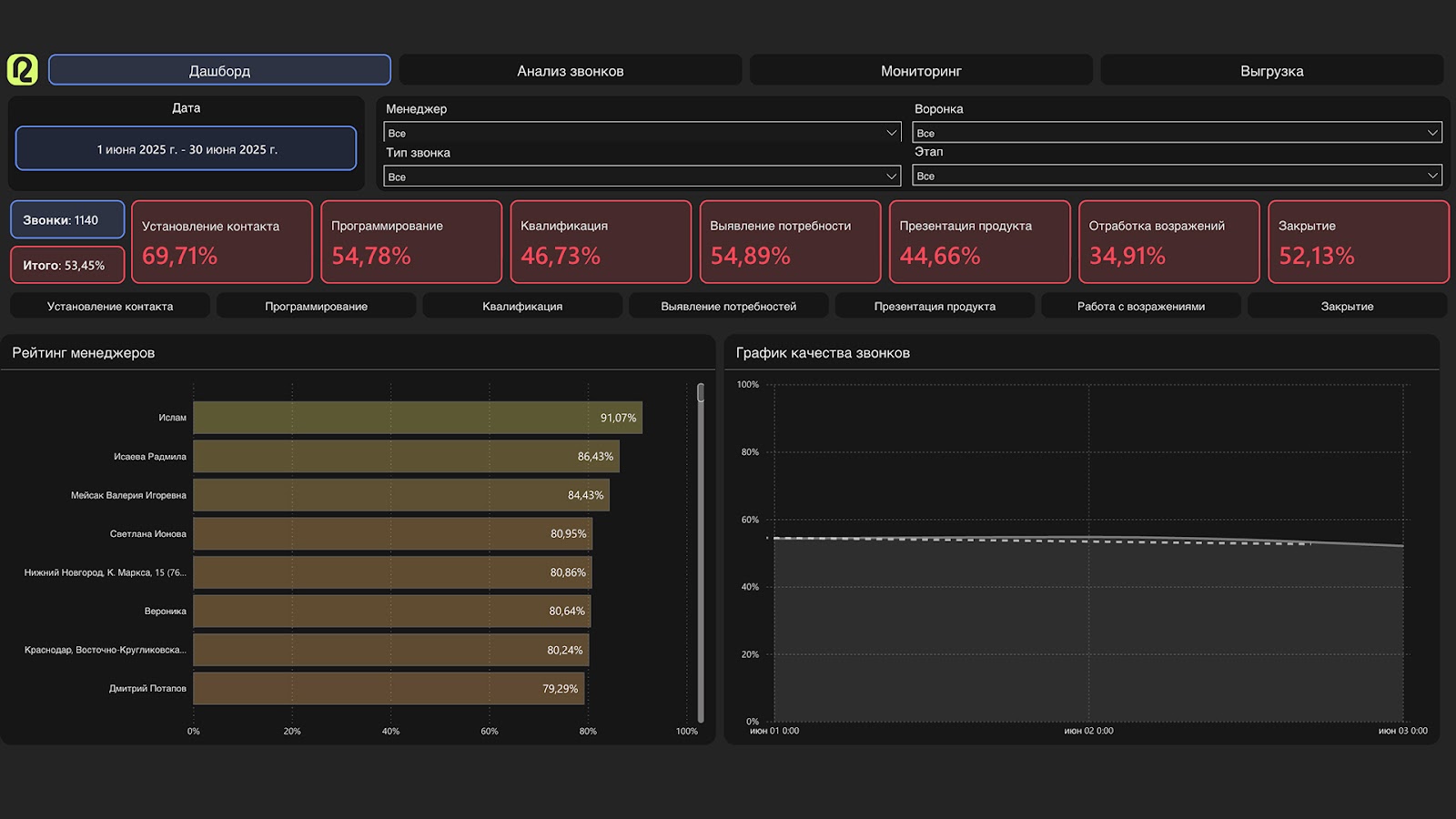Click the Итого: 53,45% card
1456x819 pixels.
(x=67, y=266)
